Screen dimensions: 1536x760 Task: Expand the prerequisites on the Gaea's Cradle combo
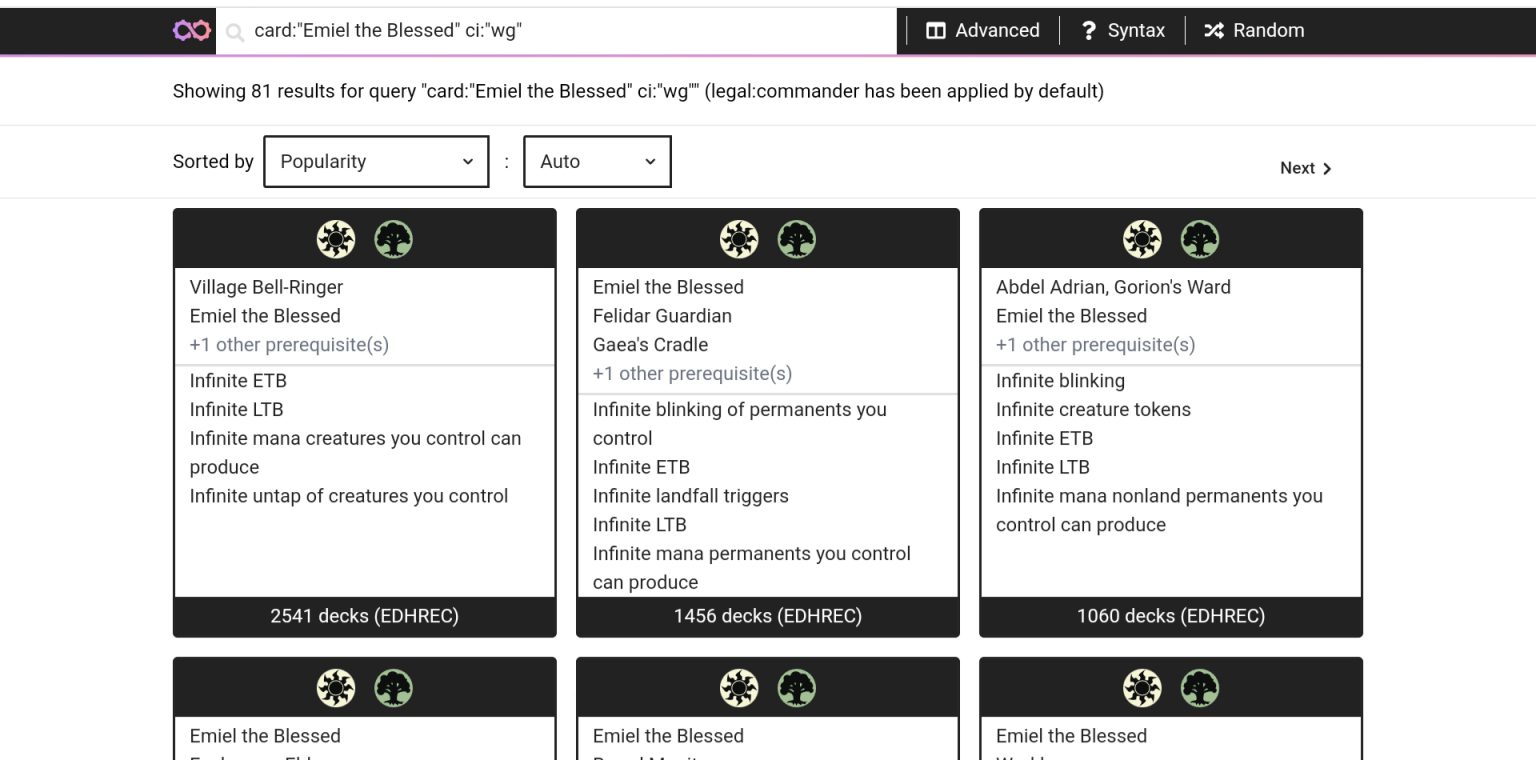(x=694, y=373)
